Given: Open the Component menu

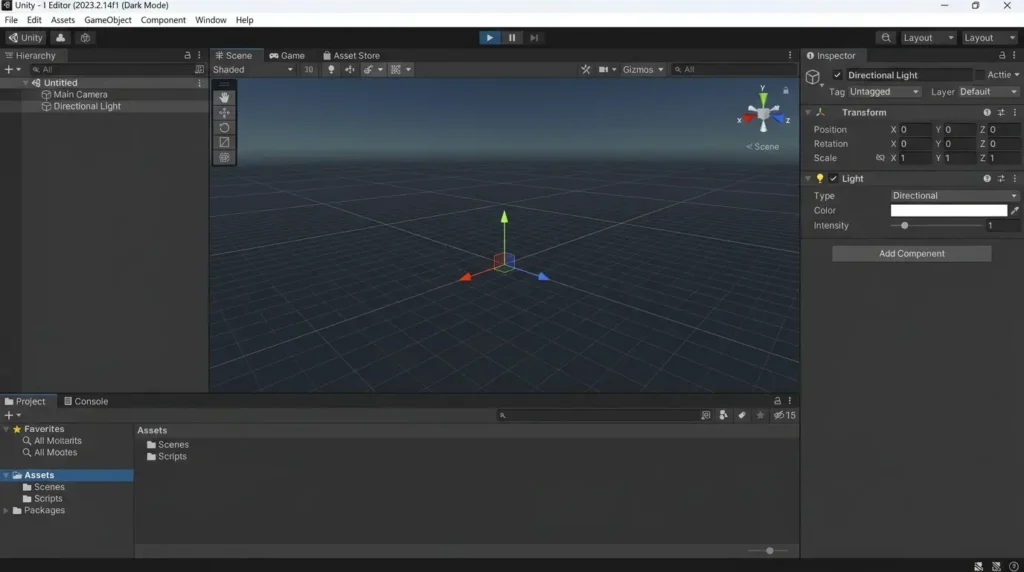Looking at the screenshot, I should 163,20.
